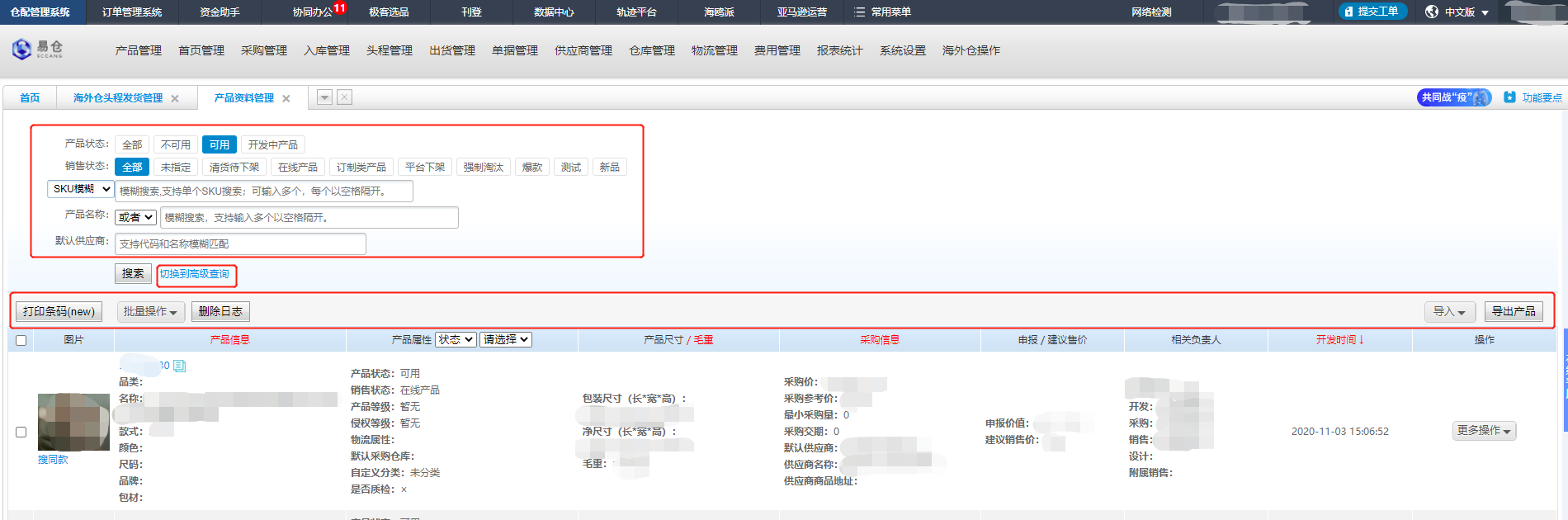Select 可用 product status filter
This screenshot has height=520, width=1568.
point(220,144)
